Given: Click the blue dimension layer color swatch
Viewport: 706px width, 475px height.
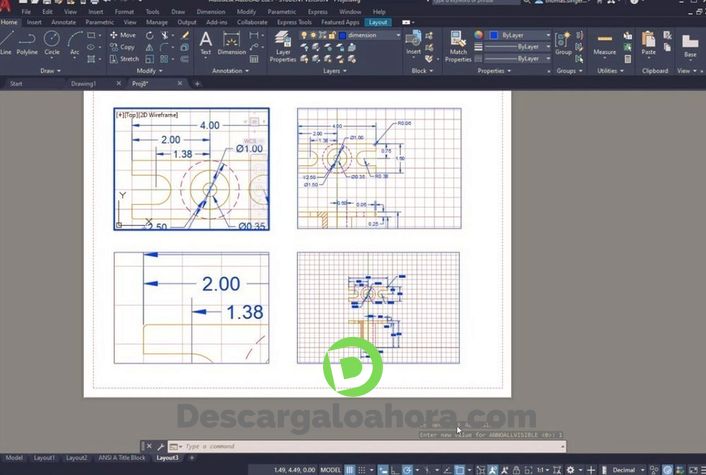Looking at the screenshot, I should [342, 35].
